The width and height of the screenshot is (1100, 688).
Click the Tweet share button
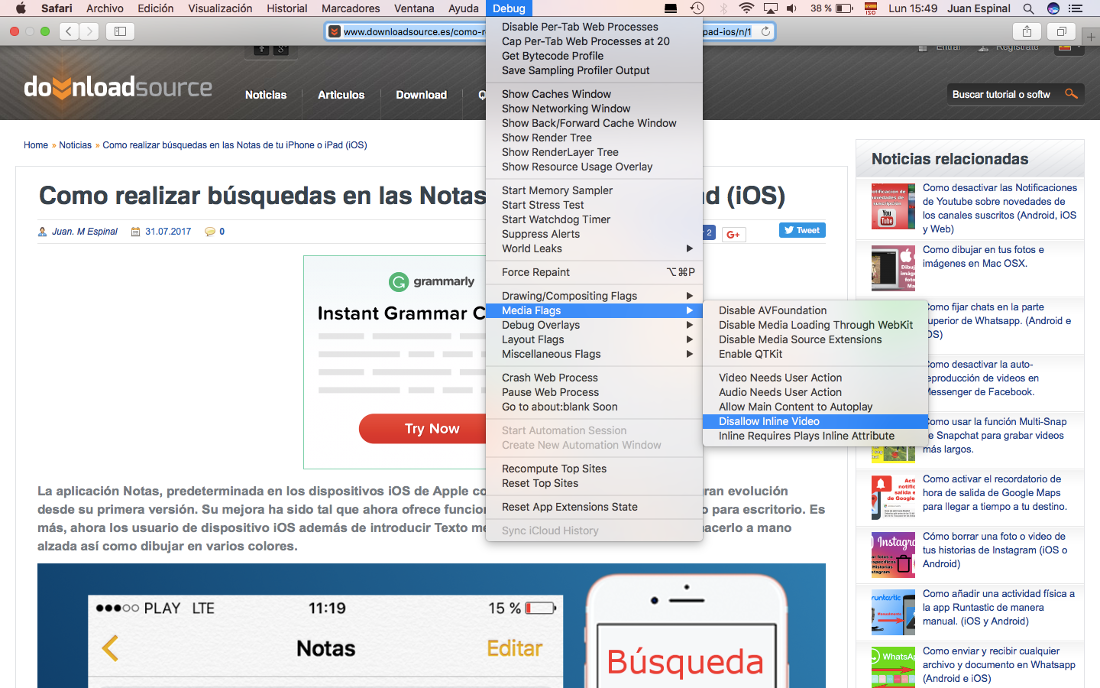[x=802, y=230]
